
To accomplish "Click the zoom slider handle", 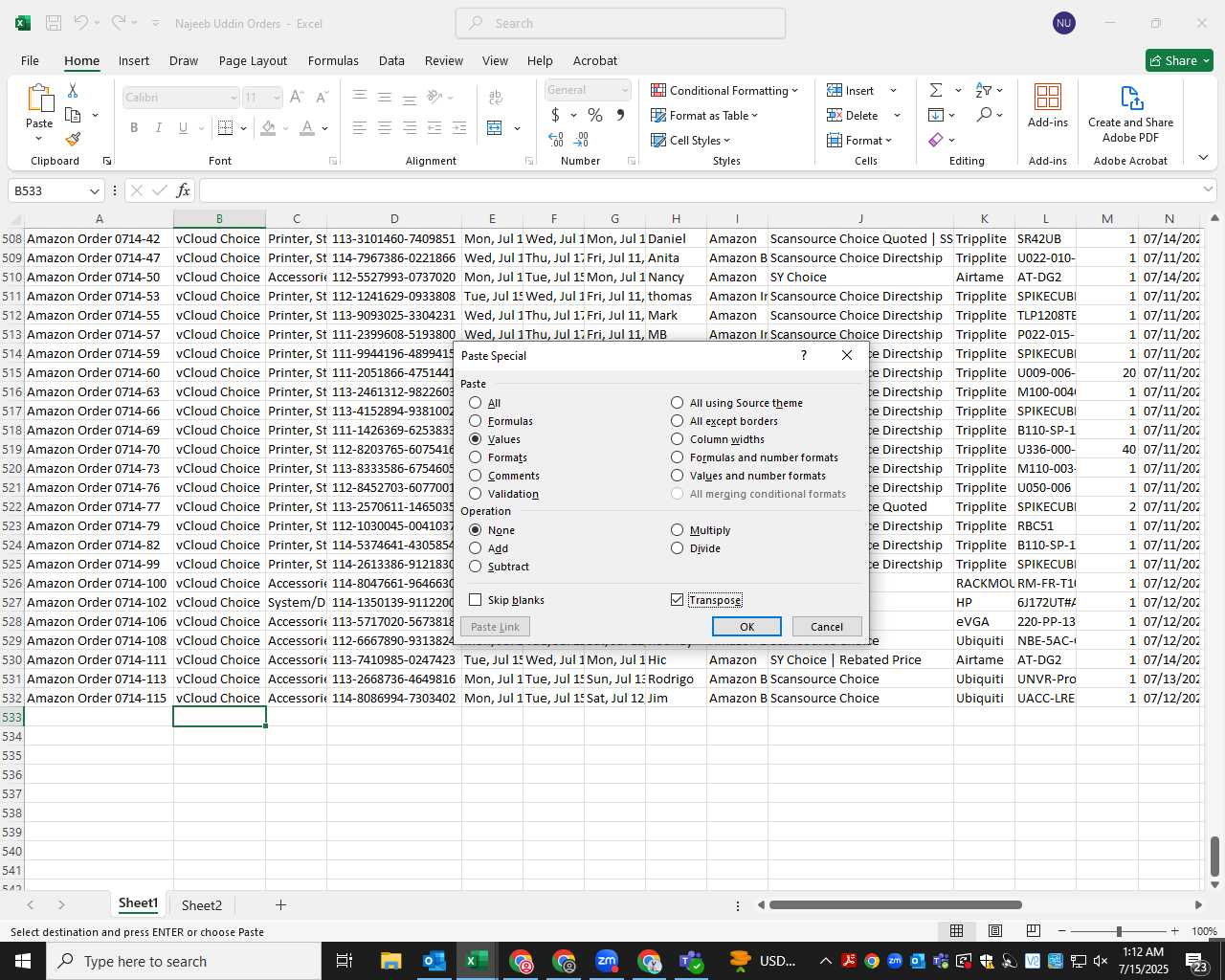I will (1118, 931).
